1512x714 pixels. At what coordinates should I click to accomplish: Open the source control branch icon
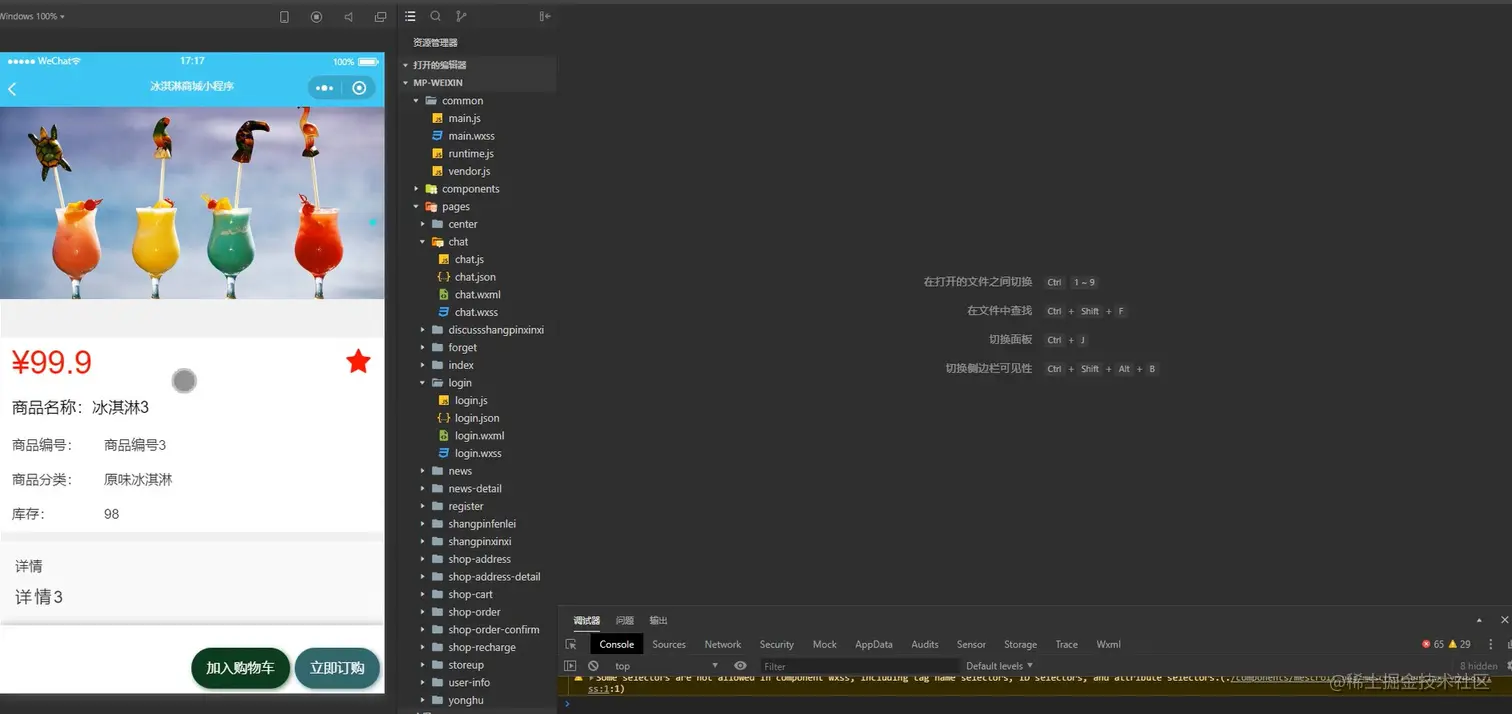461,16
